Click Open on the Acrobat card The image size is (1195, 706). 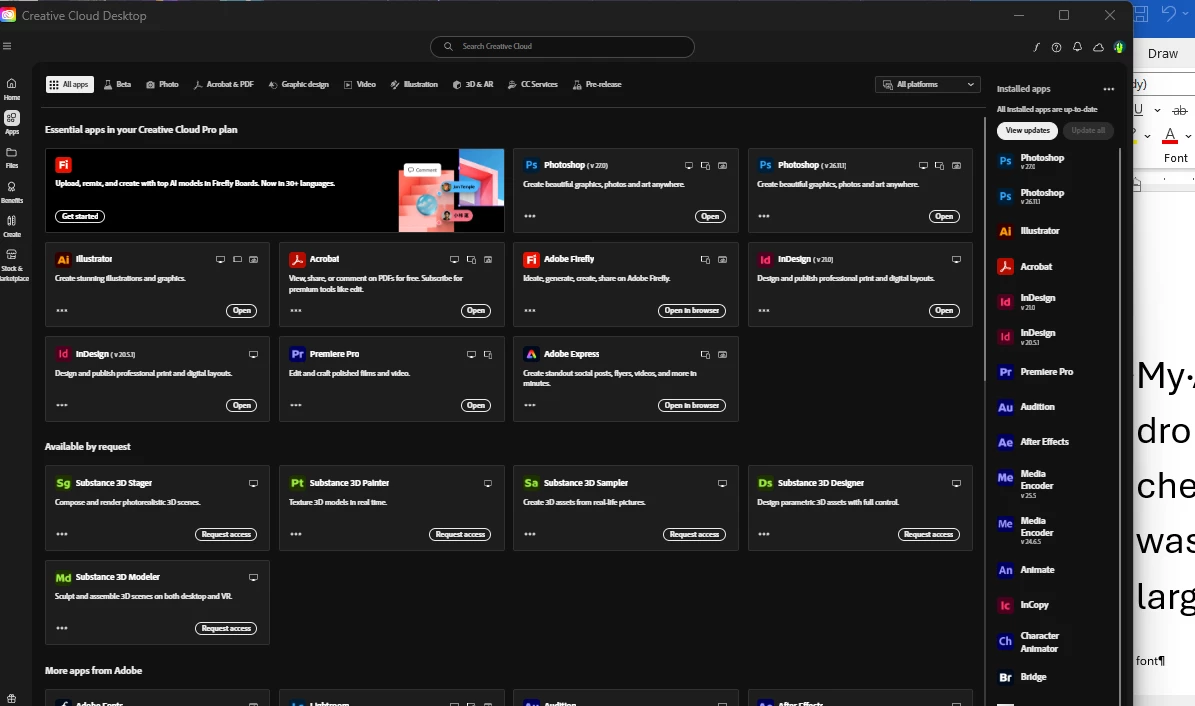[476, 310]
